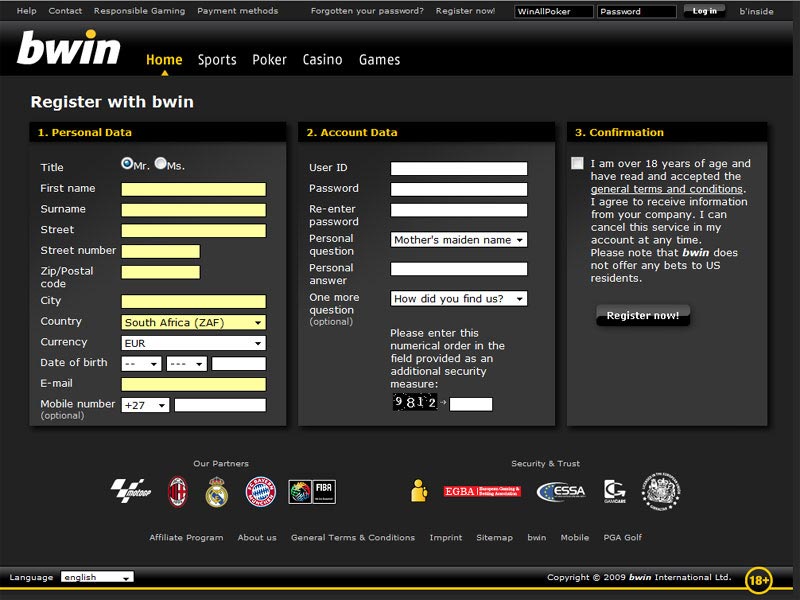
Task: Open Forgotten your password? link
Action: pyautogui.click(x=367, y=11)
